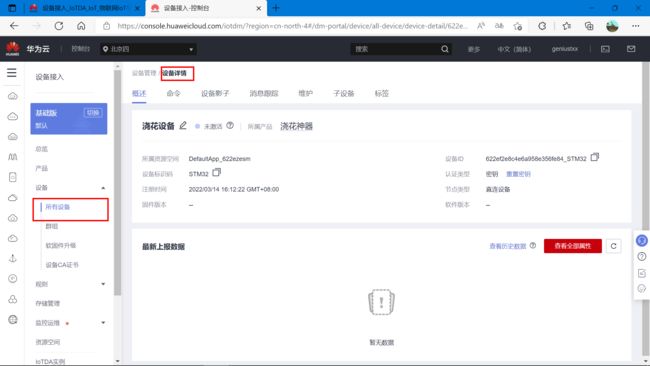Click the document-shaped icon in the service sidebar
The width and height of the screenshot is (650, 366).
click(x=13, y=177)
